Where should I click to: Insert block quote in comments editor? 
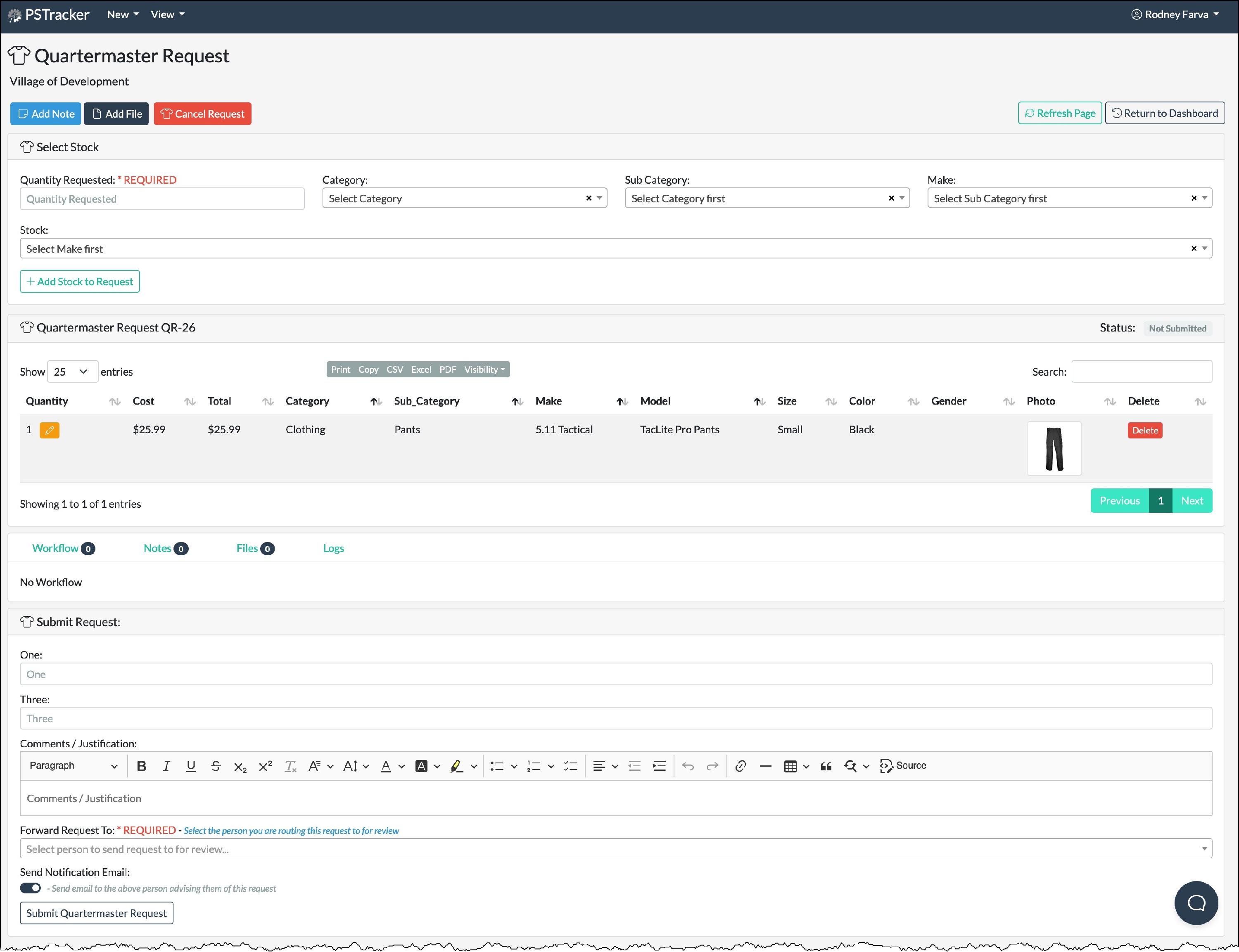click(826, 766)
